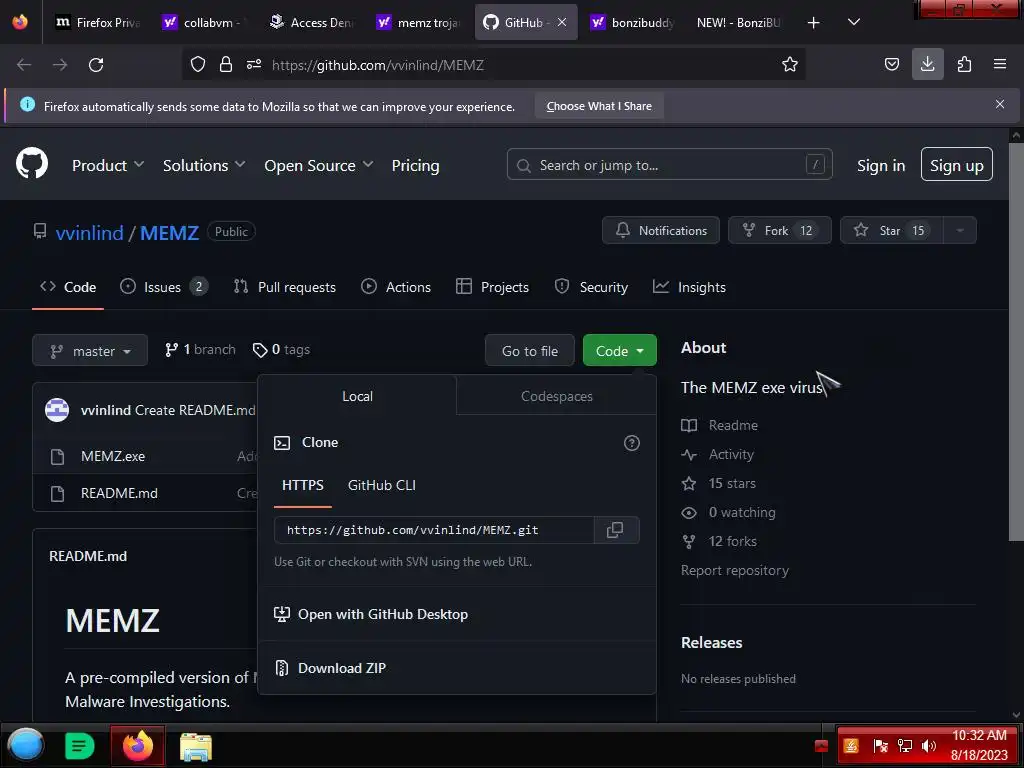This screenshot has height=768, width=1024.
Task: Click the vvinlind avatar in commit row
Action: tap(57, 410)
